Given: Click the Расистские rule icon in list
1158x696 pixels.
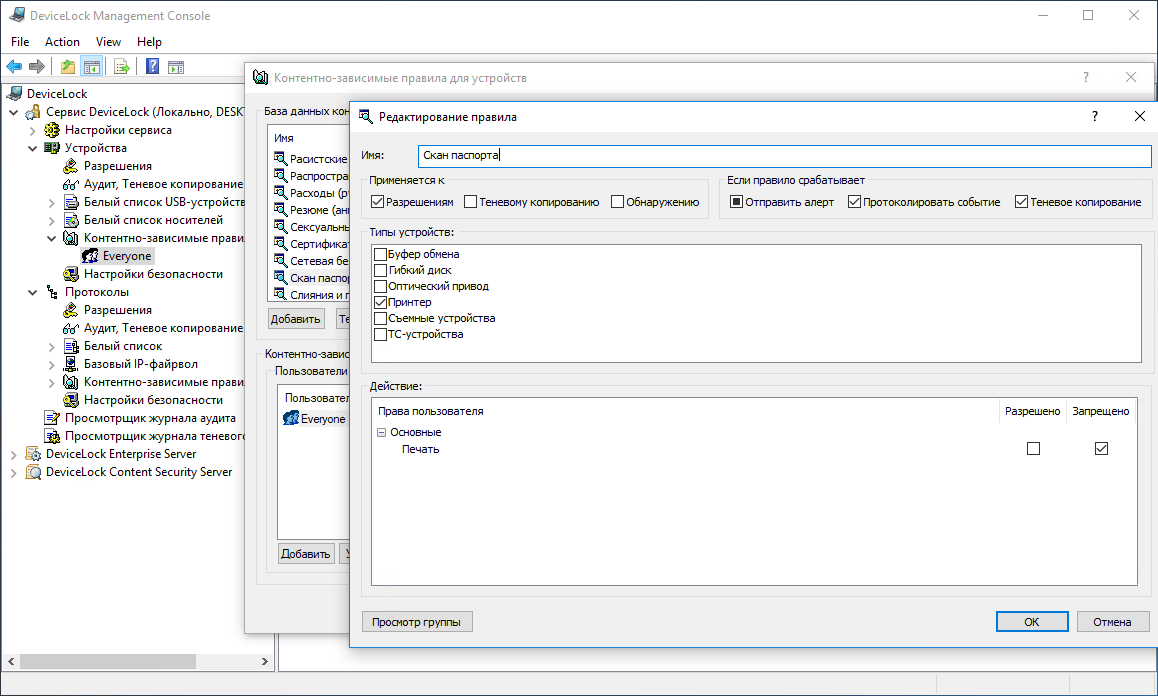Looking at the screenshot, I should tap(280, 158).
